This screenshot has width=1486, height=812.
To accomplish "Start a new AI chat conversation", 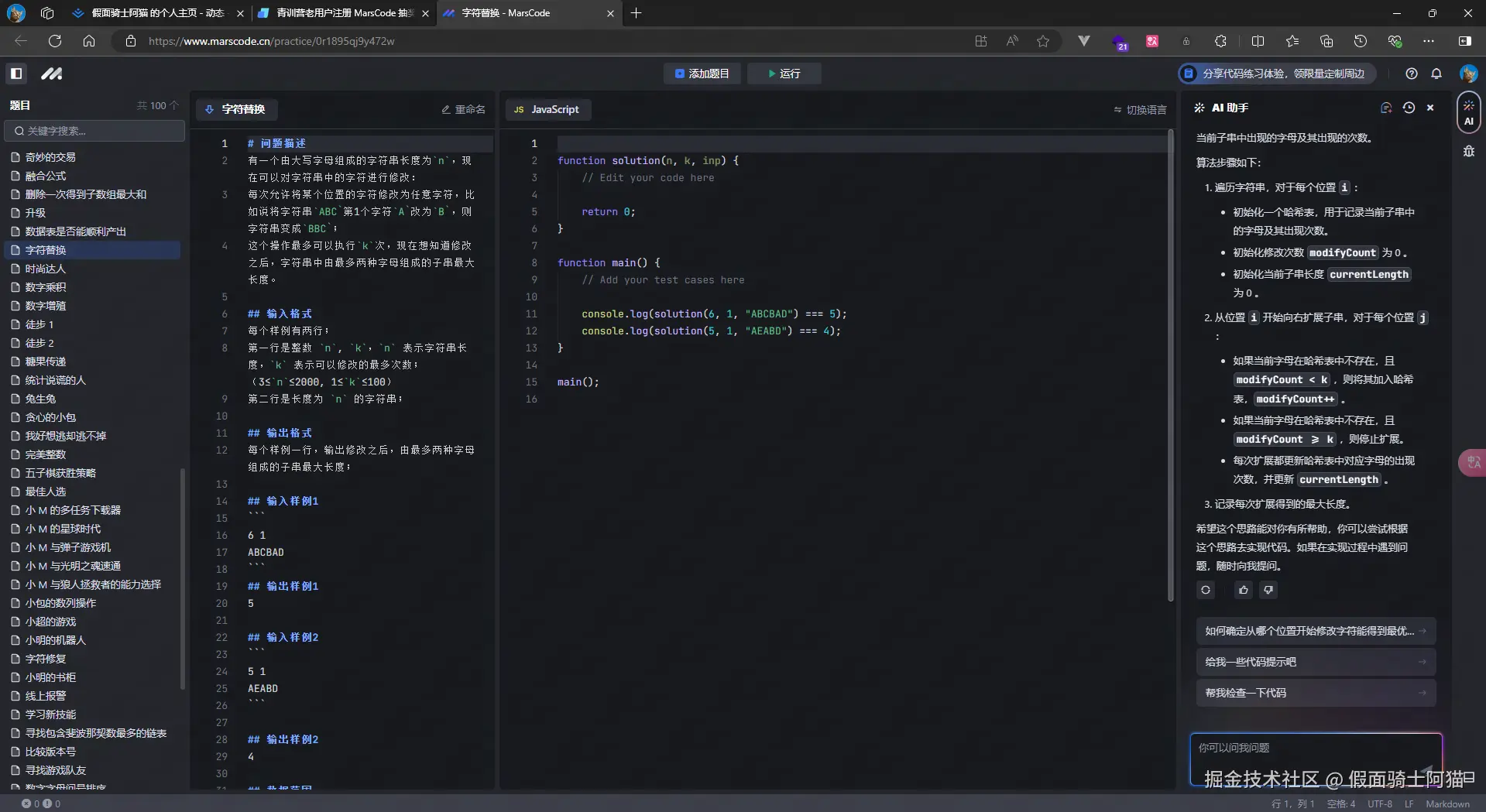I will point(1386,108).
